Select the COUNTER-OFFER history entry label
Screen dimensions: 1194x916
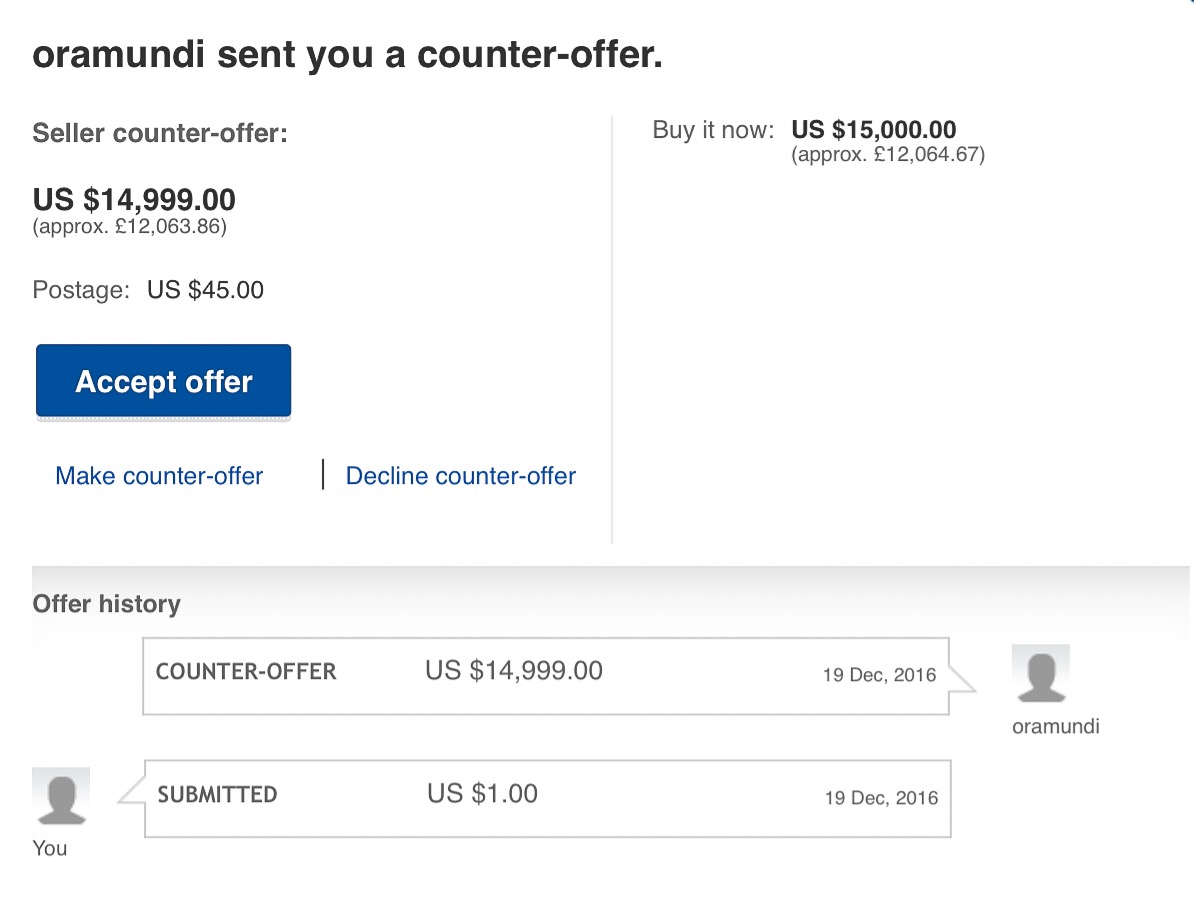[x=246, y=671]
